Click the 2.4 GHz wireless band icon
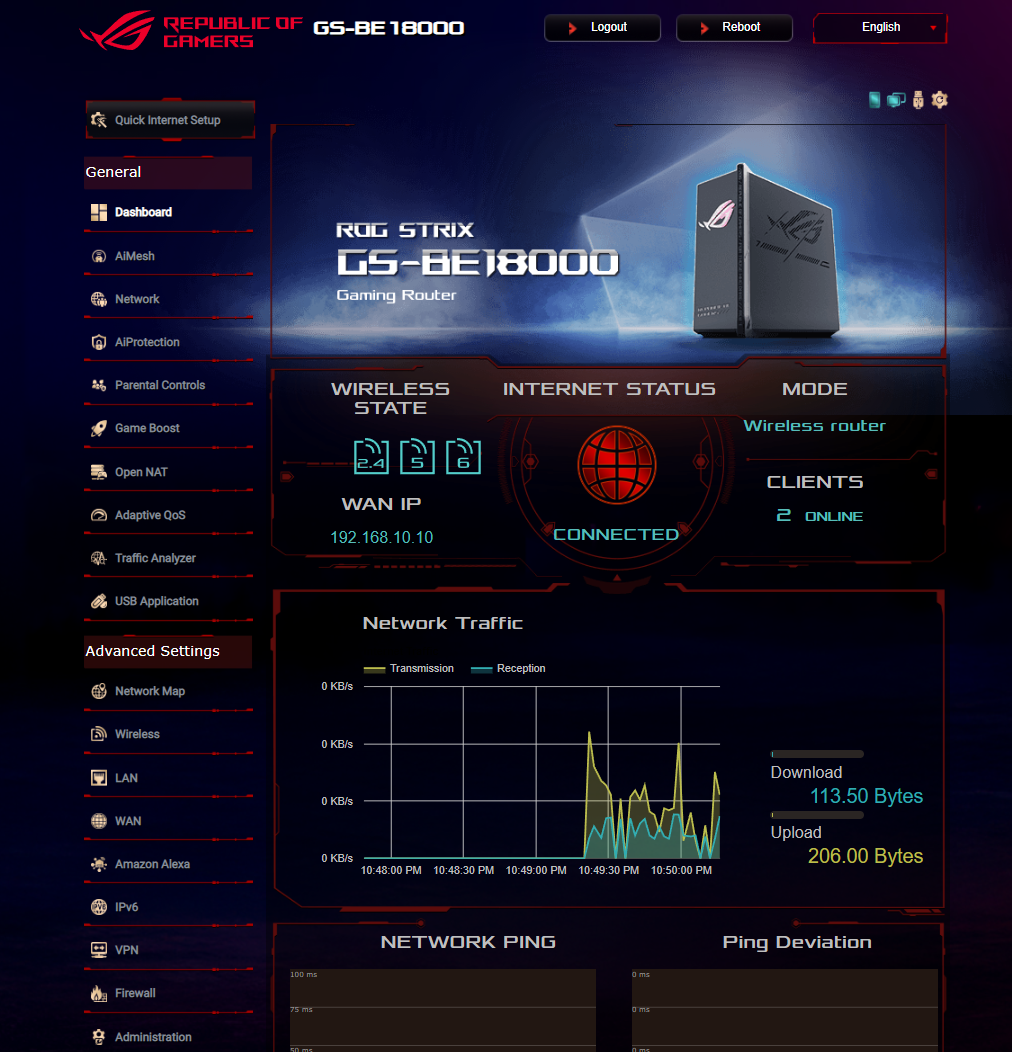1012x1052 pixels. [x=371, y=457]
